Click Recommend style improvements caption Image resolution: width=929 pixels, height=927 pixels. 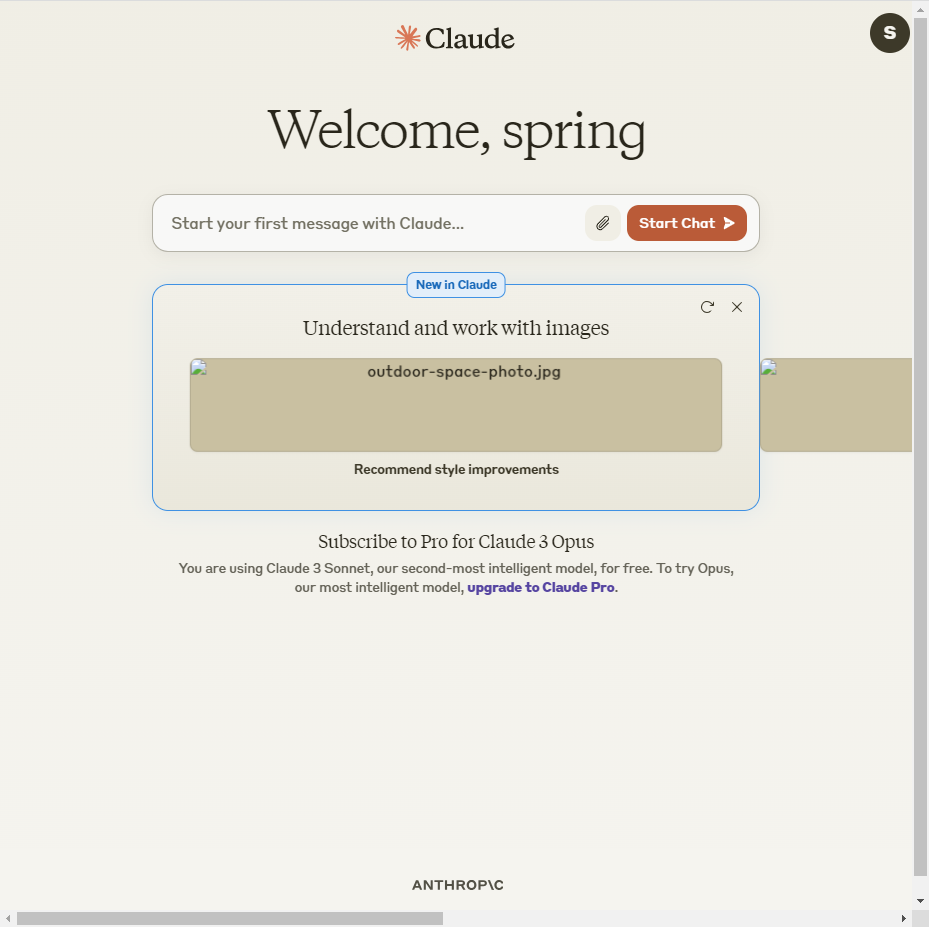pos(456,470)
